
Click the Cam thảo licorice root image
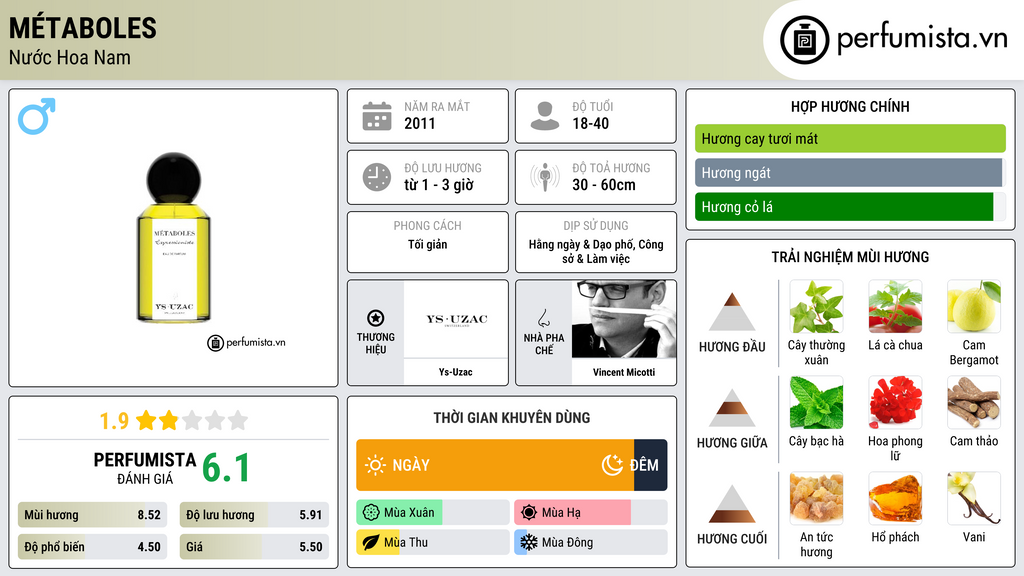pos(974,403)
